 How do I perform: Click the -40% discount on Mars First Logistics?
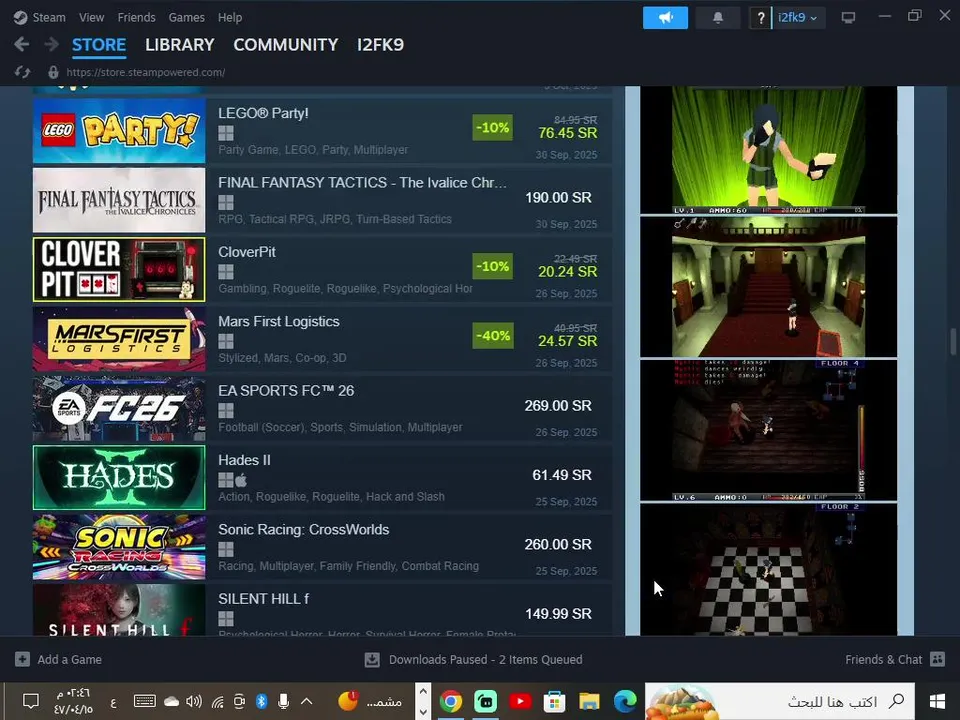[x=493, y=336]
